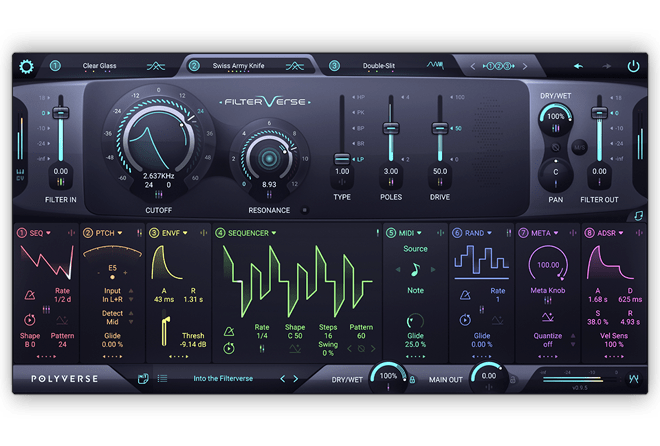Go to next preset arrow

(x=296, y=378)
